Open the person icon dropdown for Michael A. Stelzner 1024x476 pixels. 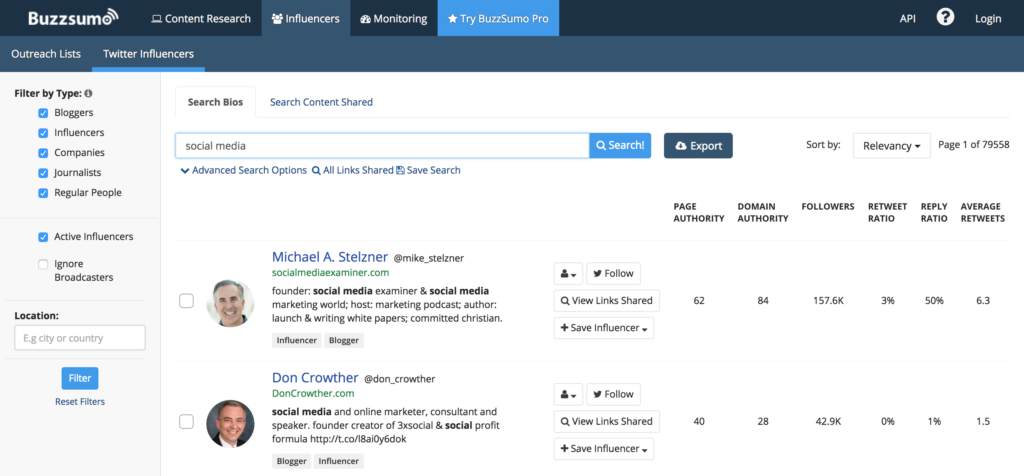pyautogui.click(x=568, y=274)
